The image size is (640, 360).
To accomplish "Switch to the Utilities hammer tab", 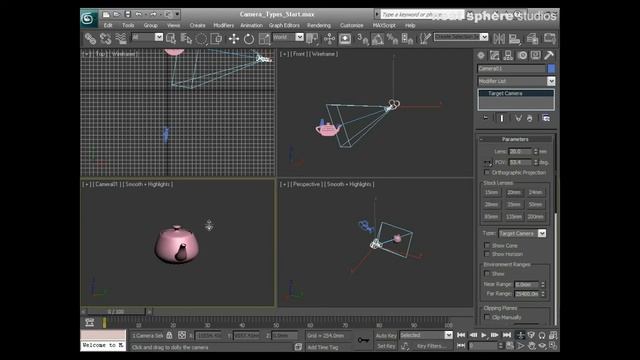I will coord(549,56).
